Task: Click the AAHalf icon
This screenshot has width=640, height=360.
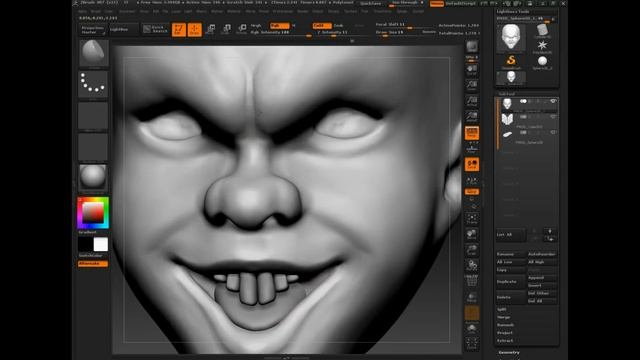Action: tap(472, 117)
